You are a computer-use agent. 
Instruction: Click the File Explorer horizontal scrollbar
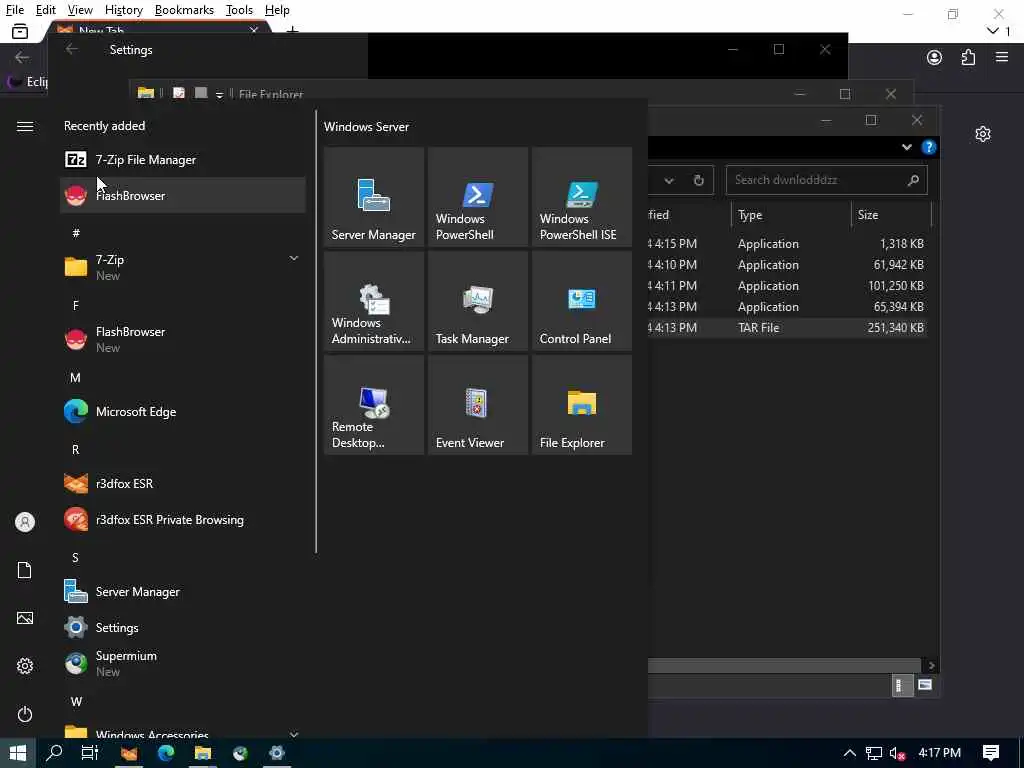pos(786,665)
